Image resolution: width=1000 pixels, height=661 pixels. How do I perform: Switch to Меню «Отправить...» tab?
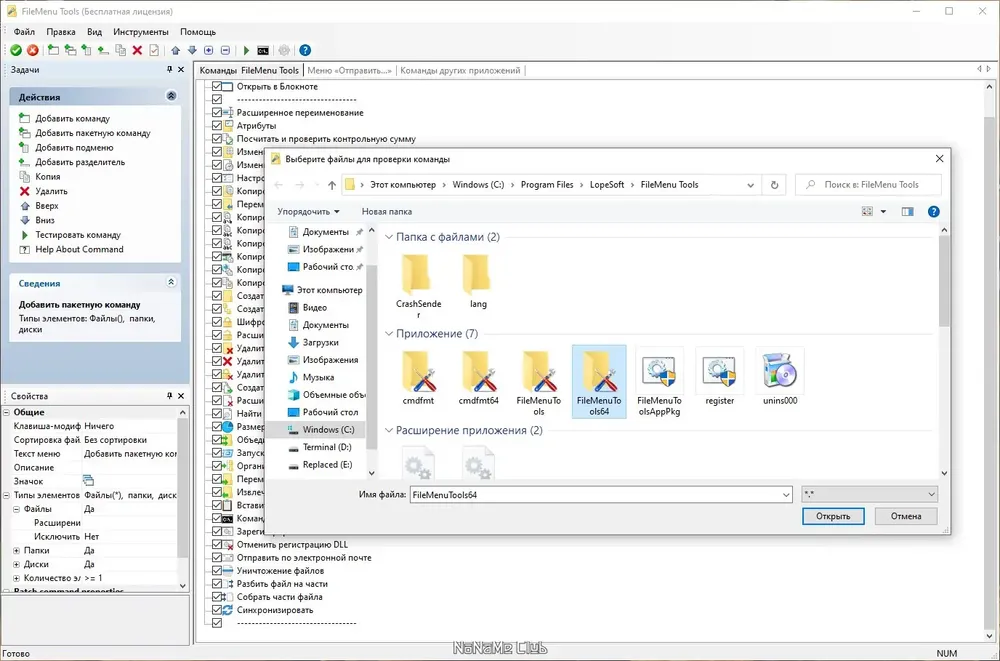point(349,71)
